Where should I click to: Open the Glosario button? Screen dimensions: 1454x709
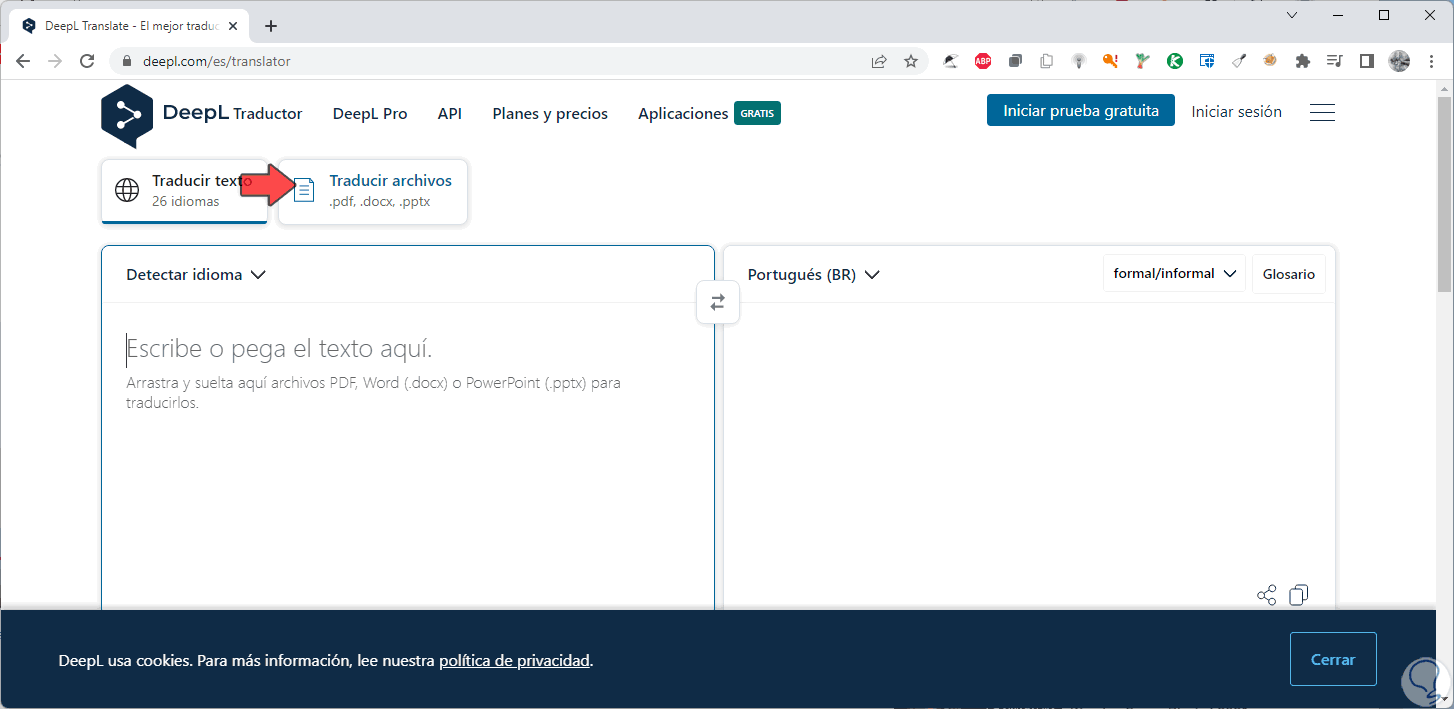click(1288, 274)
